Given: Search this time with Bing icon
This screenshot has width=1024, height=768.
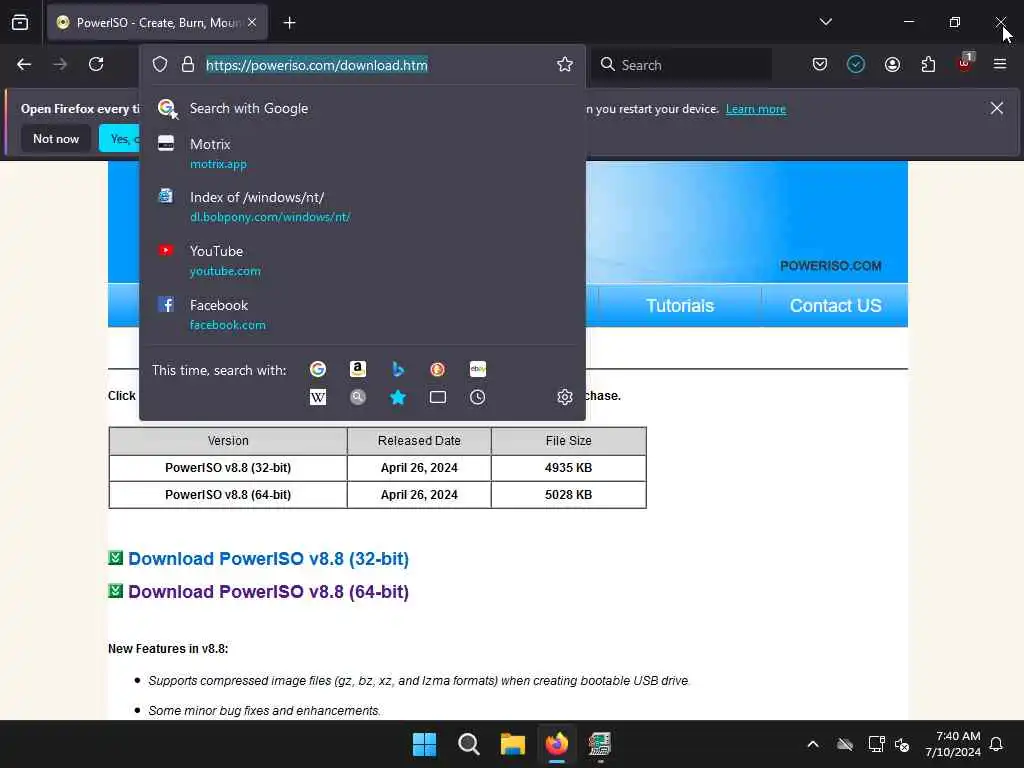Looking at the screenshot, I should pyautogui.click(x=398, y=370).
